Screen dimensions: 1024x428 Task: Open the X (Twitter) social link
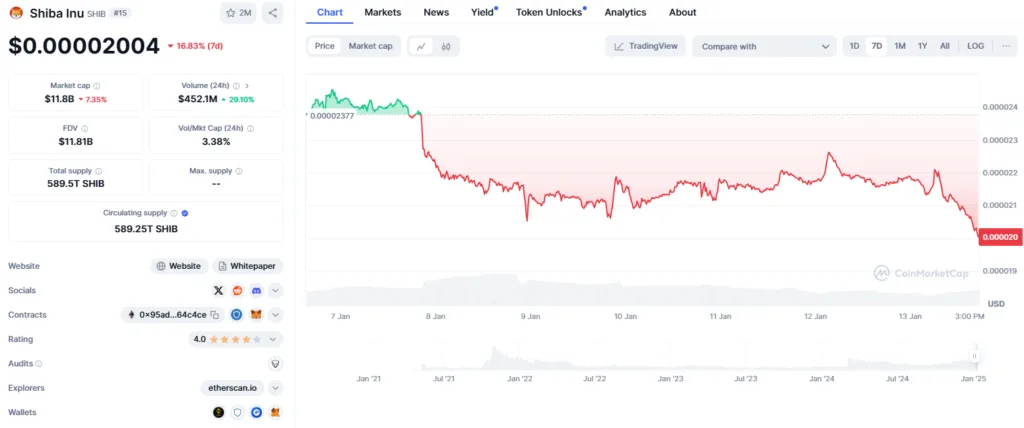219,291
